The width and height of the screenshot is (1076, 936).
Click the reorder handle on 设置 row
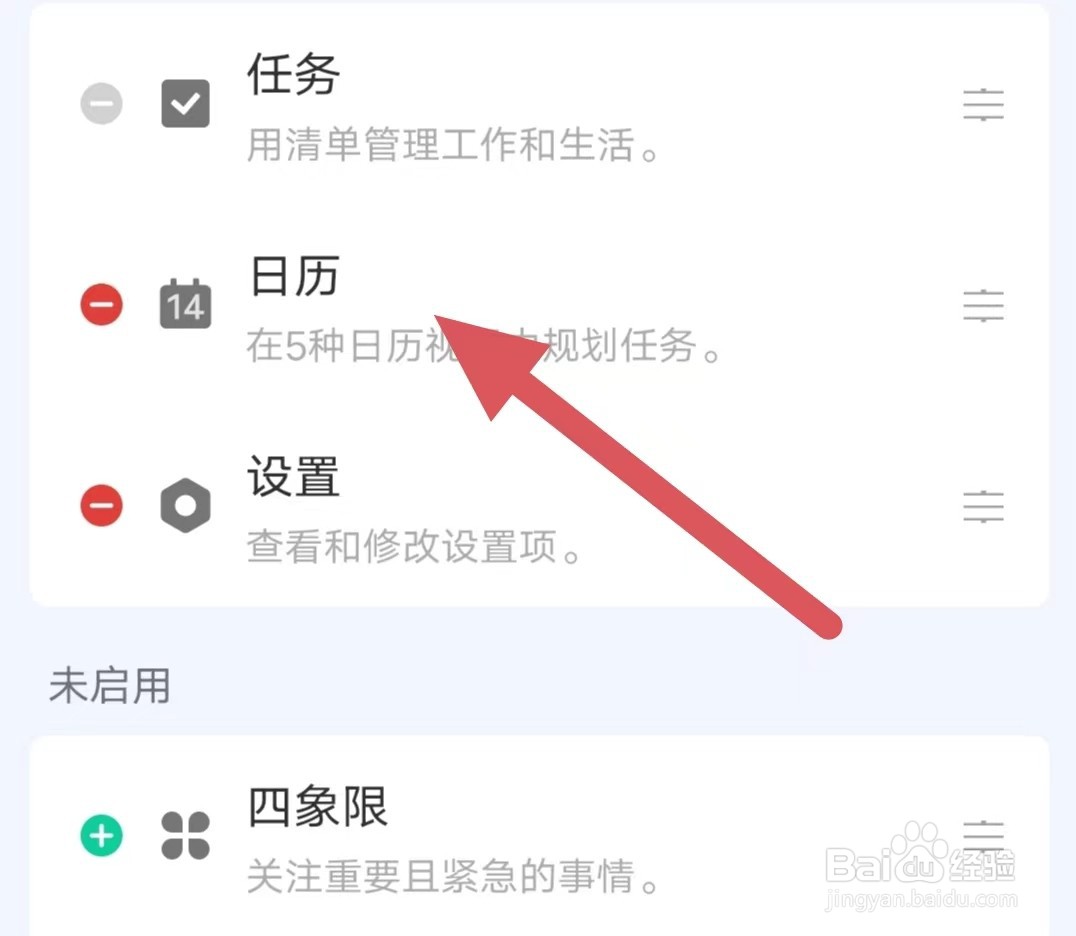tap(983, 506)
